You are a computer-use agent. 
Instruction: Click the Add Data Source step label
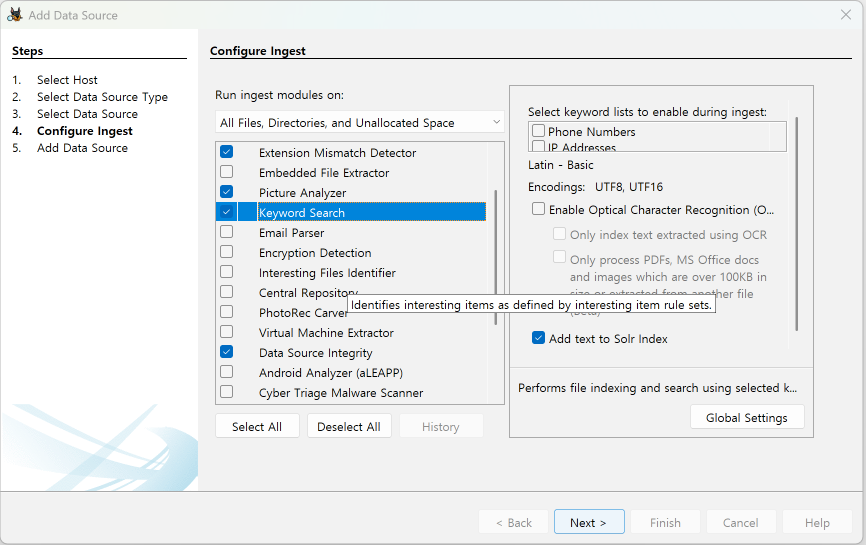coord(82,148)
